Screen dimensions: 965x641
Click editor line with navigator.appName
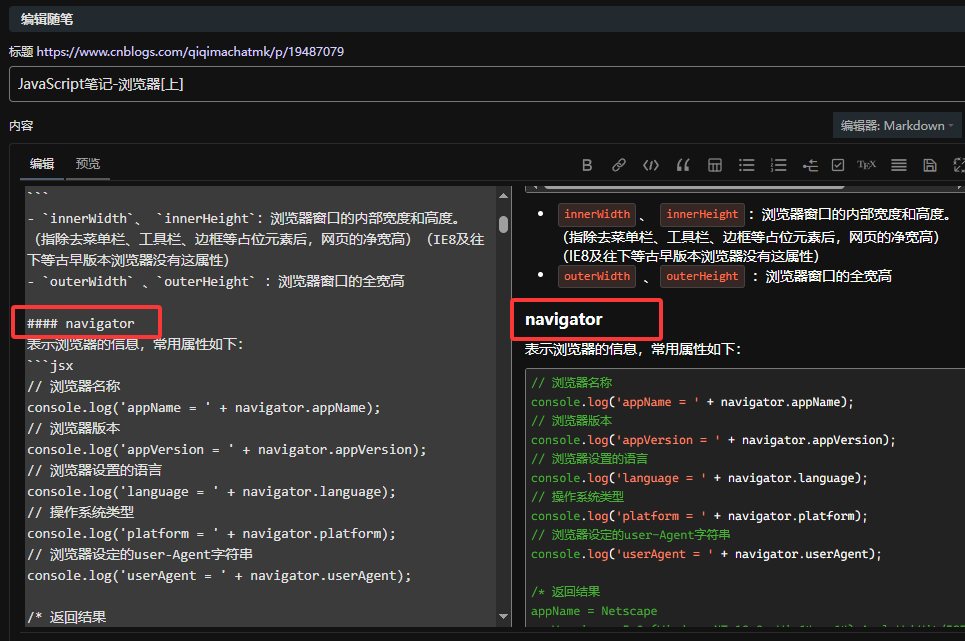[x=204, y=407]
